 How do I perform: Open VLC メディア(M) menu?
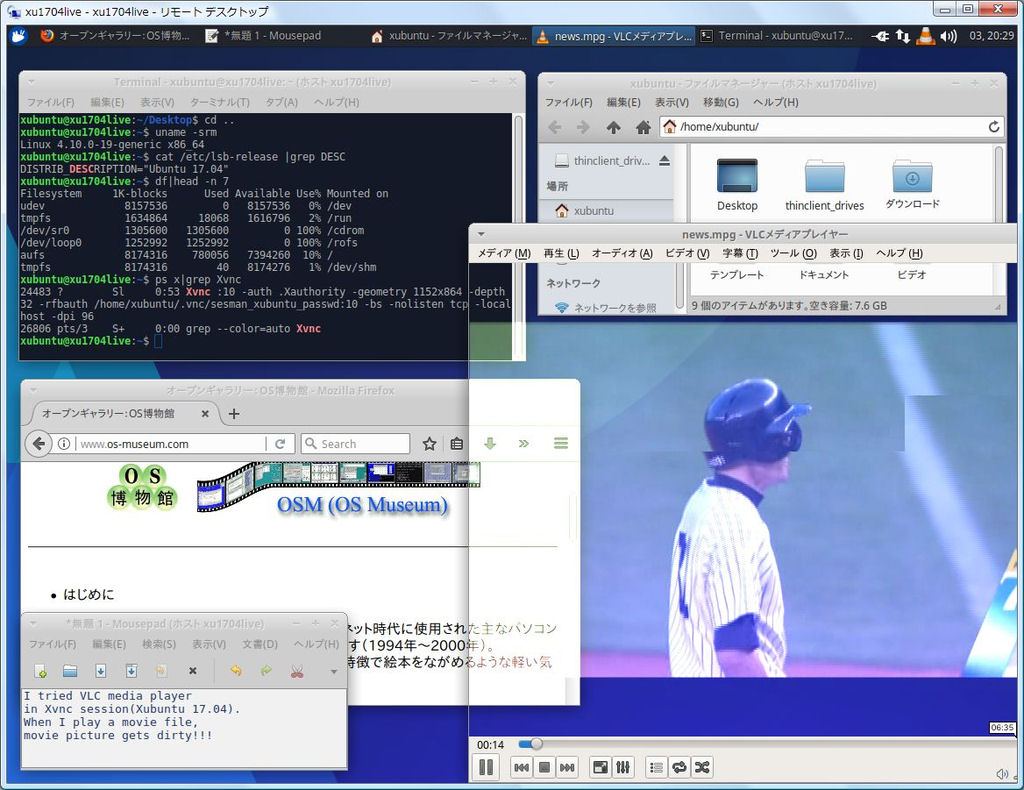[x=504, y=253]
